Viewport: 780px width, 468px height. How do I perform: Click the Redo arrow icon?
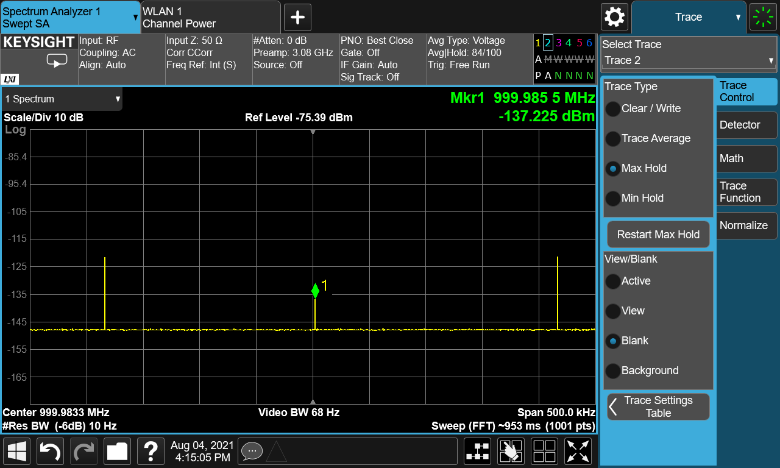84,451
